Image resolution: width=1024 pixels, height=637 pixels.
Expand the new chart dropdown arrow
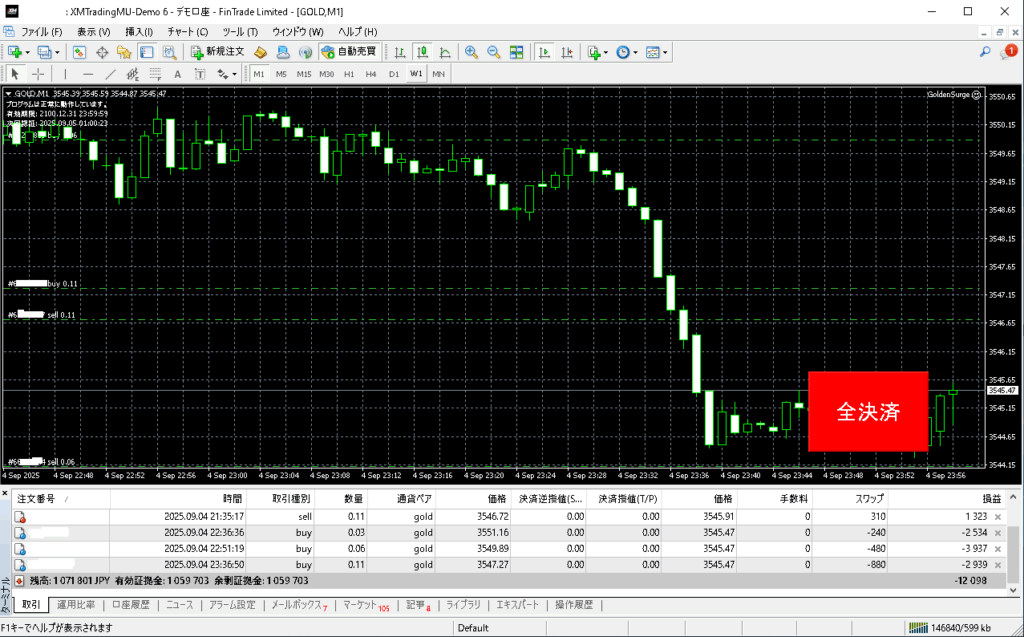(x=27, y=52)
